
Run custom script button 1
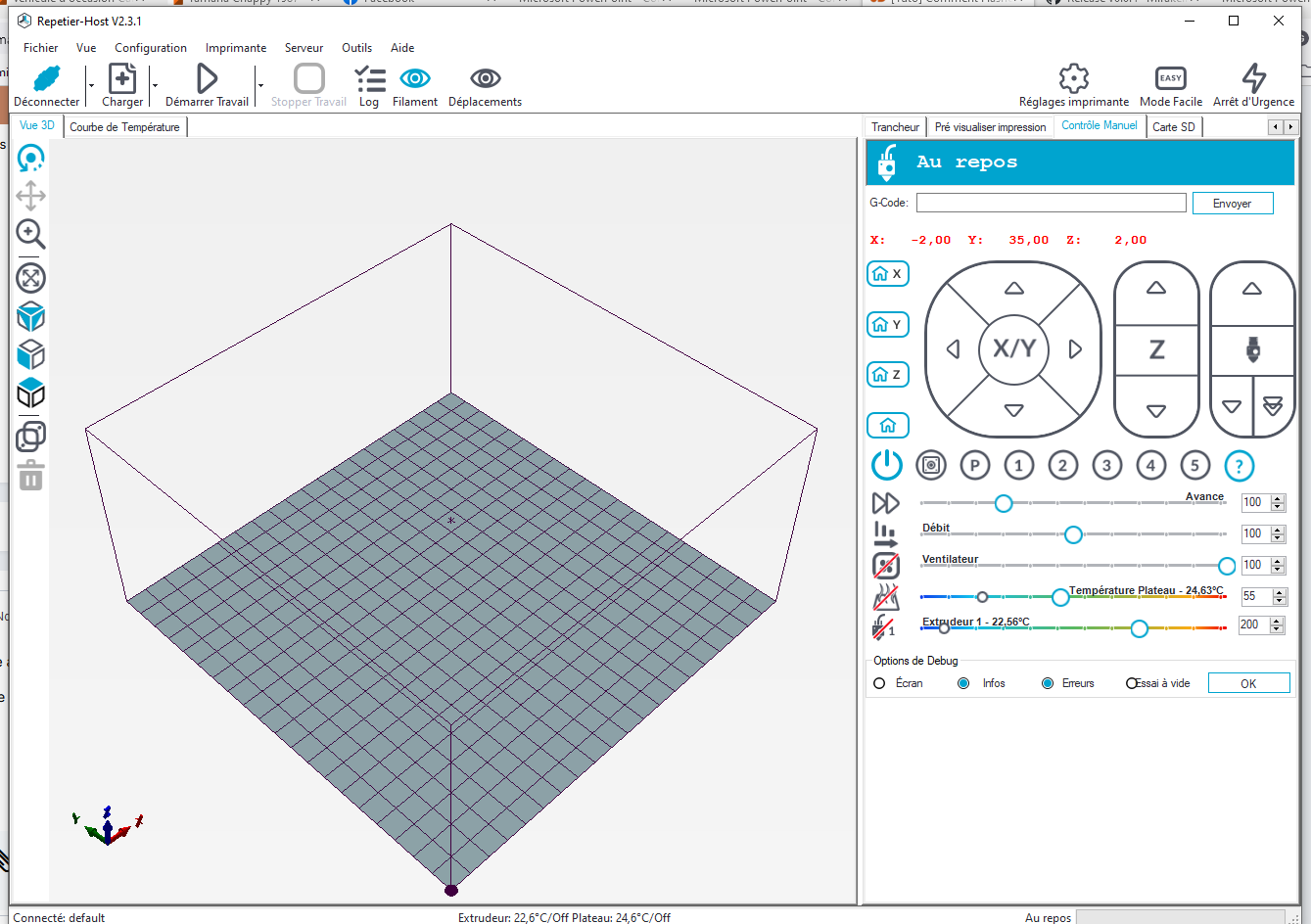pos(1019,466)
